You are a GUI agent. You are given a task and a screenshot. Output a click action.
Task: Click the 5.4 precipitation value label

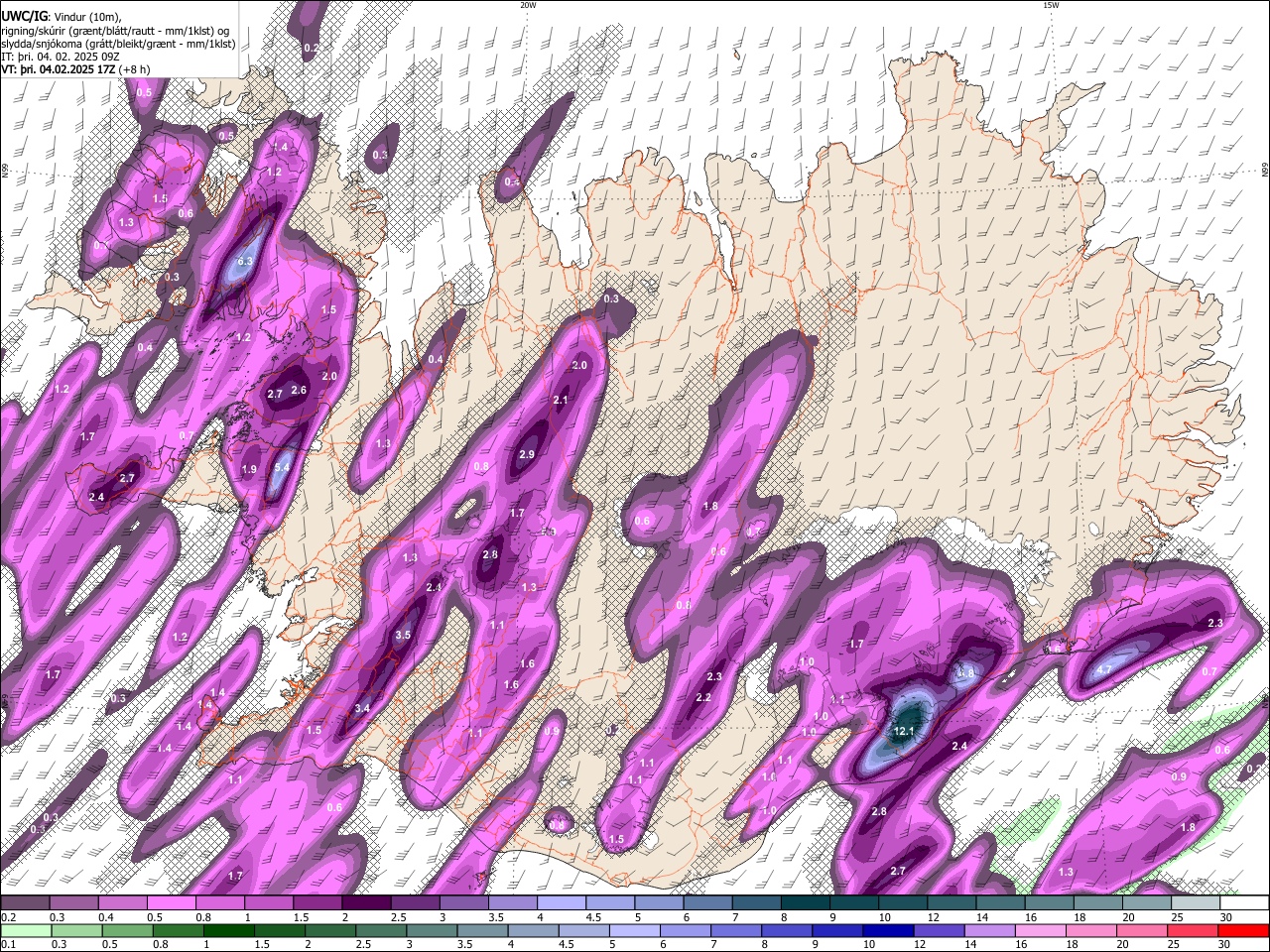point(282,467)
